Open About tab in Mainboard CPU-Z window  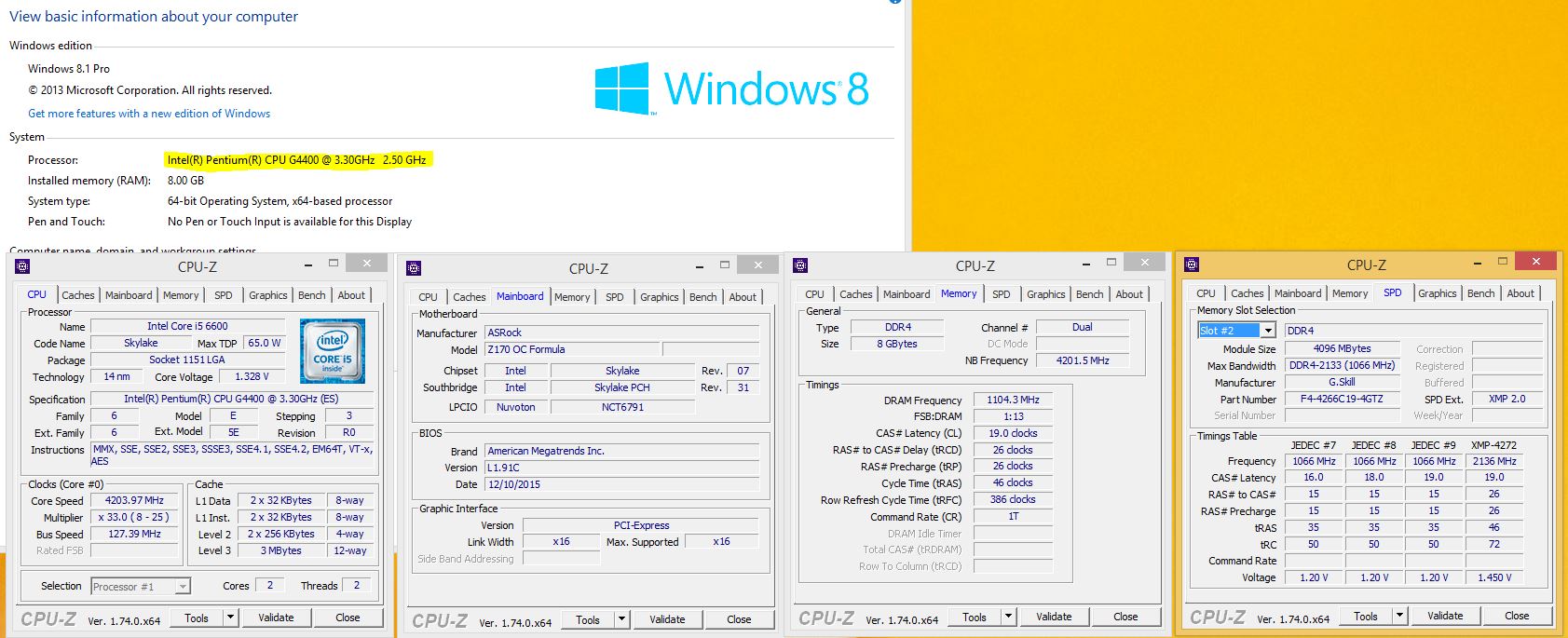pyautogui.click(x=743, y=297)
